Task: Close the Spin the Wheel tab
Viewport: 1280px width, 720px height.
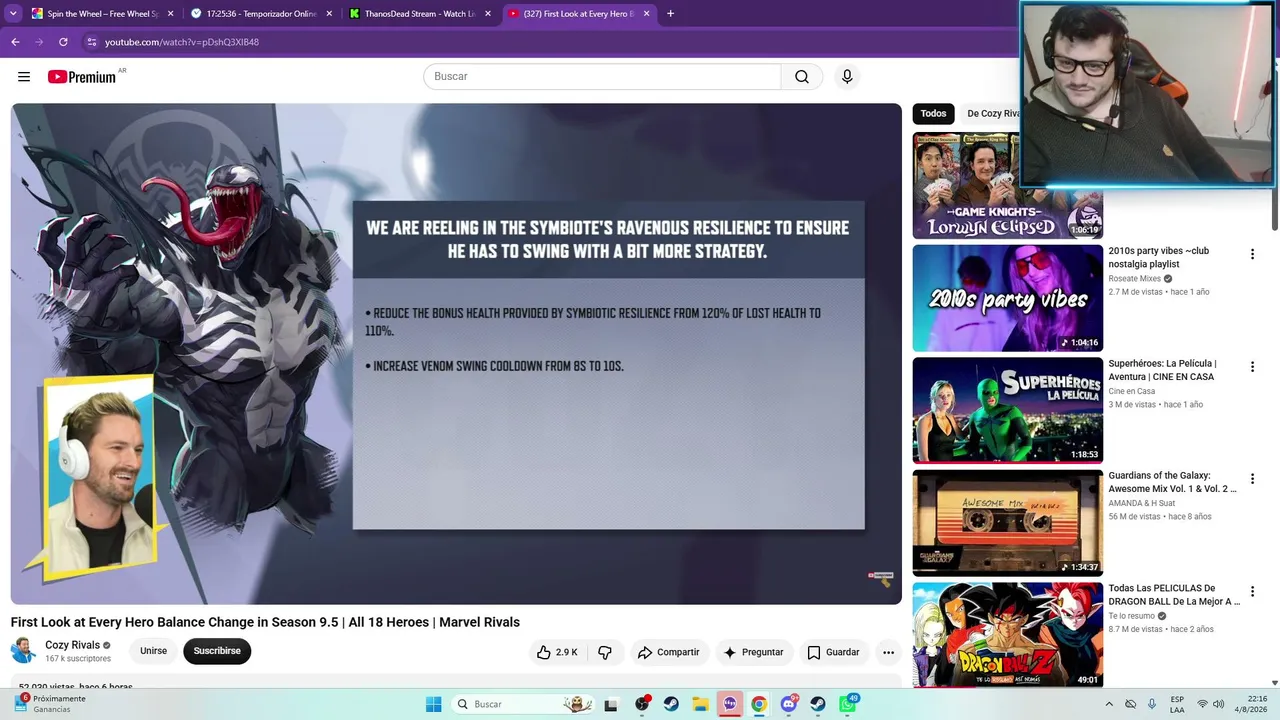Action: tap(170, 14)
